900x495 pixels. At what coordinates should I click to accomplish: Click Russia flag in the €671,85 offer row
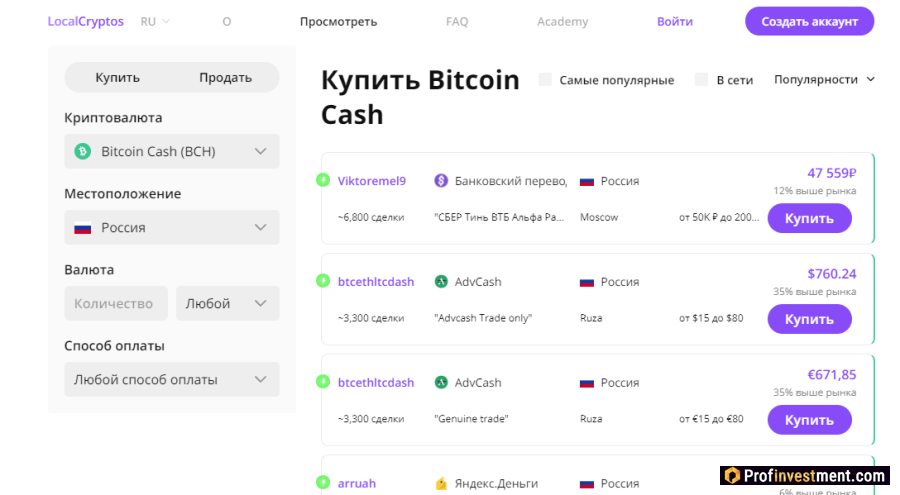coord(587,383)
